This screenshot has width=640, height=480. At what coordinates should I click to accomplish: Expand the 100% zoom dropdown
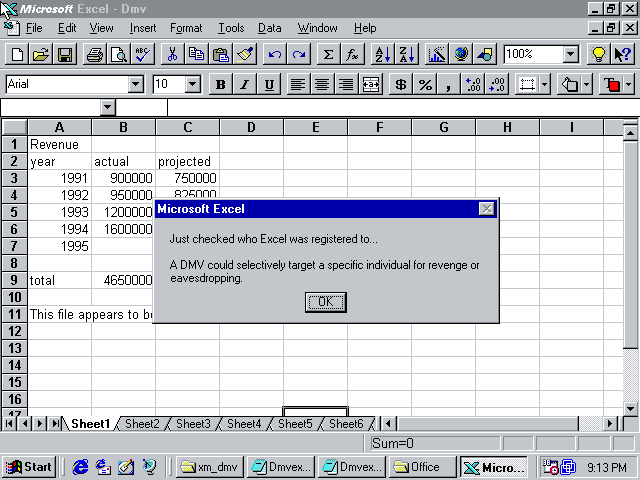[x=571, y=54]
